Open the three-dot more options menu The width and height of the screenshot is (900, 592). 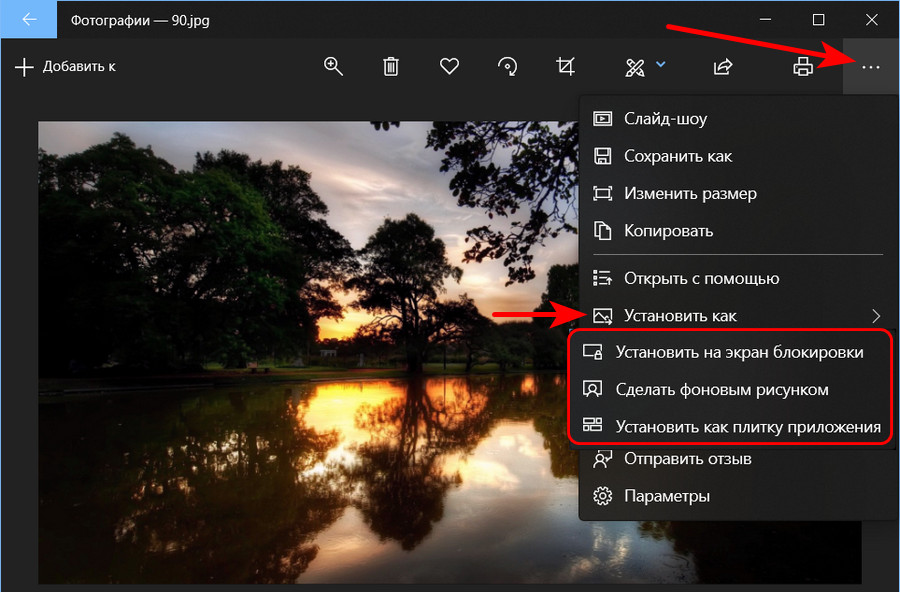pyautogui.click(x=871, y=67)
